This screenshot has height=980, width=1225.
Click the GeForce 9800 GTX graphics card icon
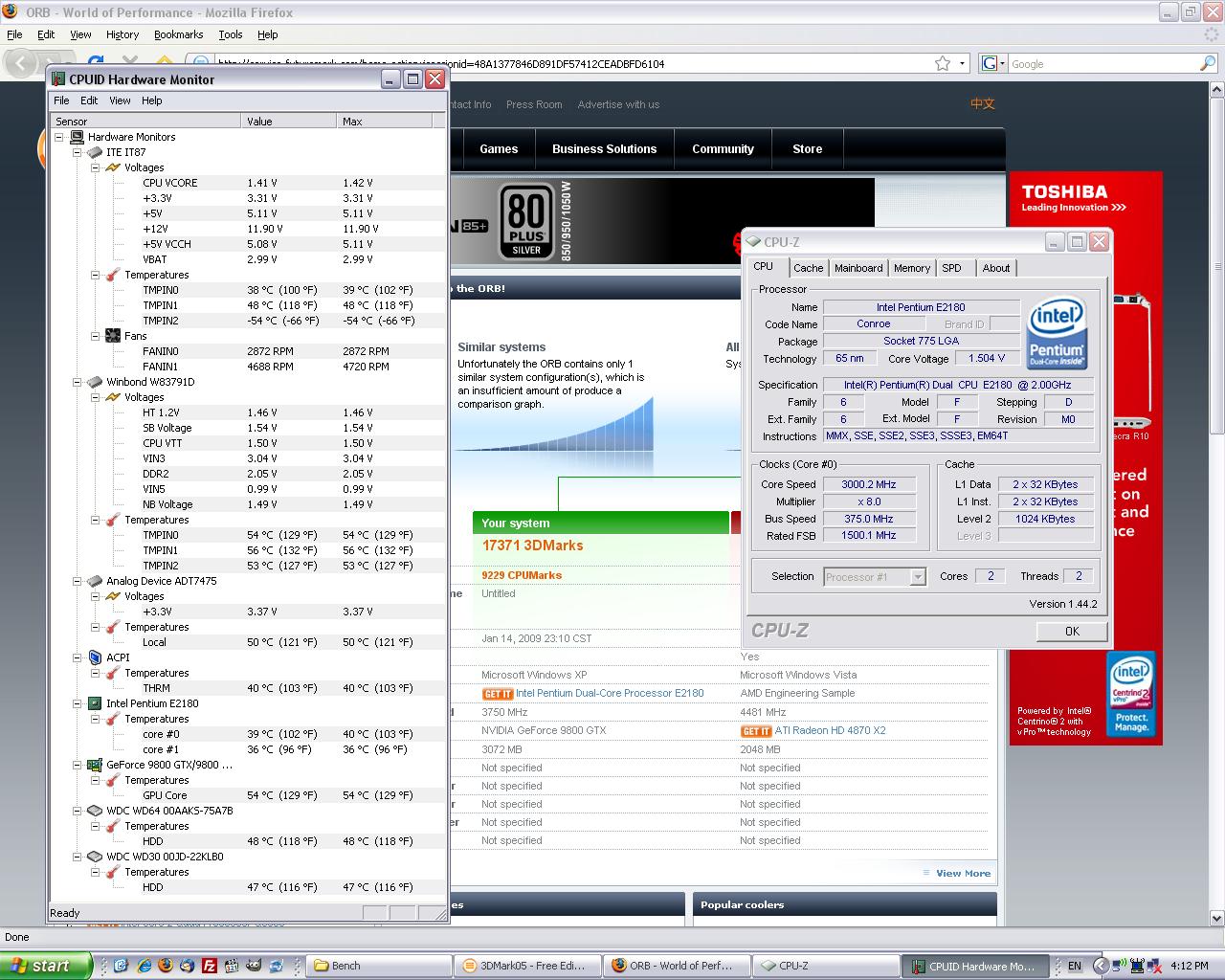(x=95, y=765)
